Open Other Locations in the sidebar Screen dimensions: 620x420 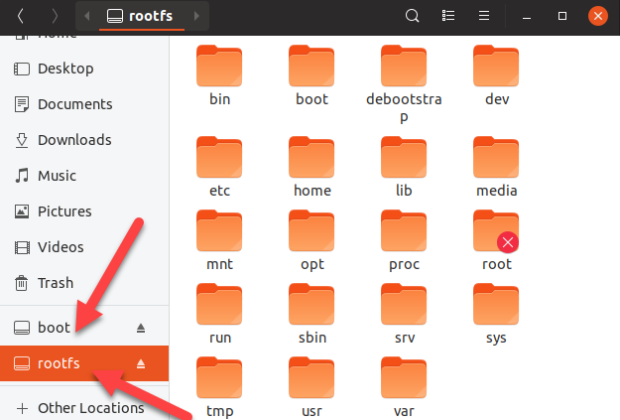(x=84, y=408)
